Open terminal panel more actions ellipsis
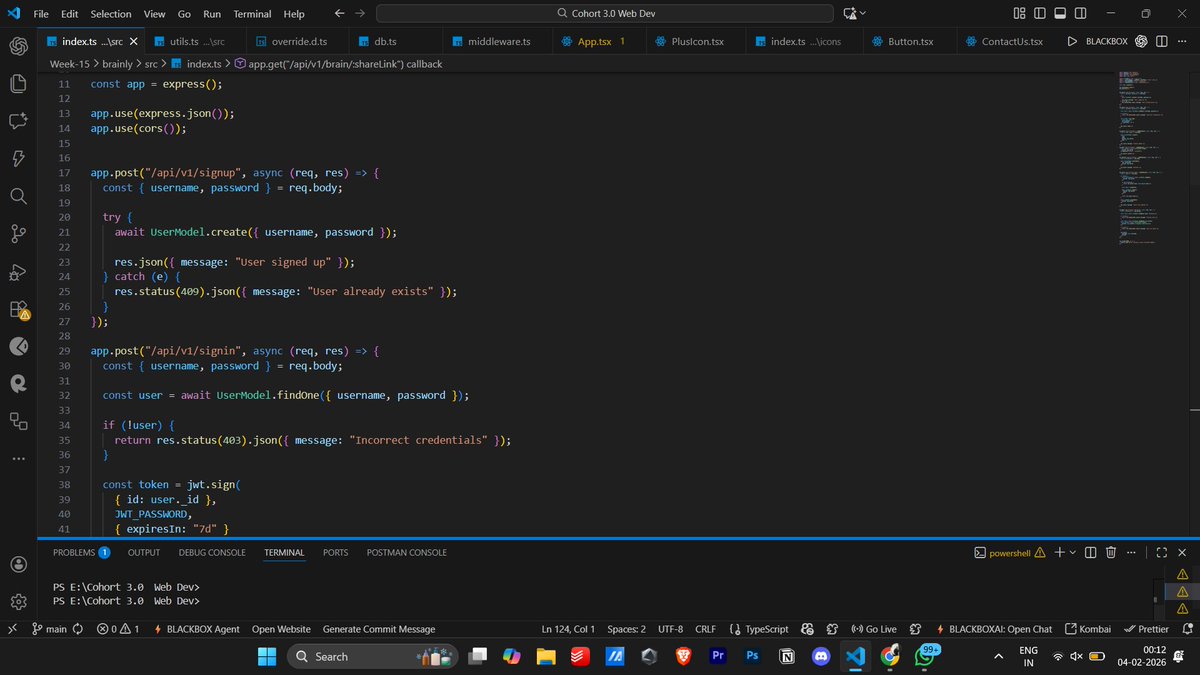Image resolution: width=1200 pixels, height=675 pixels. coord(1132,552)
